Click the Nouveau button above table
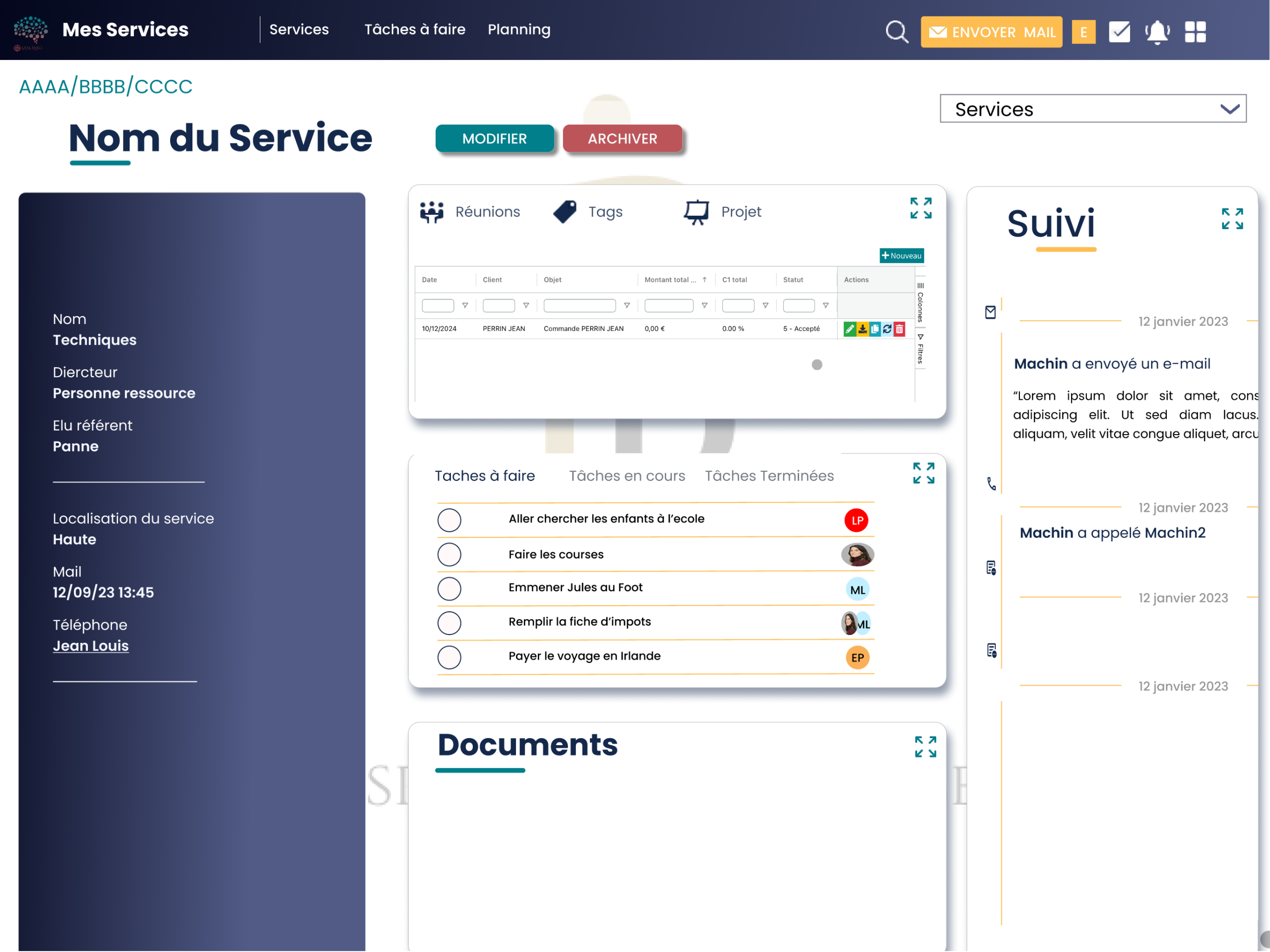1270x952 pixels. click(x=901, y=255)
